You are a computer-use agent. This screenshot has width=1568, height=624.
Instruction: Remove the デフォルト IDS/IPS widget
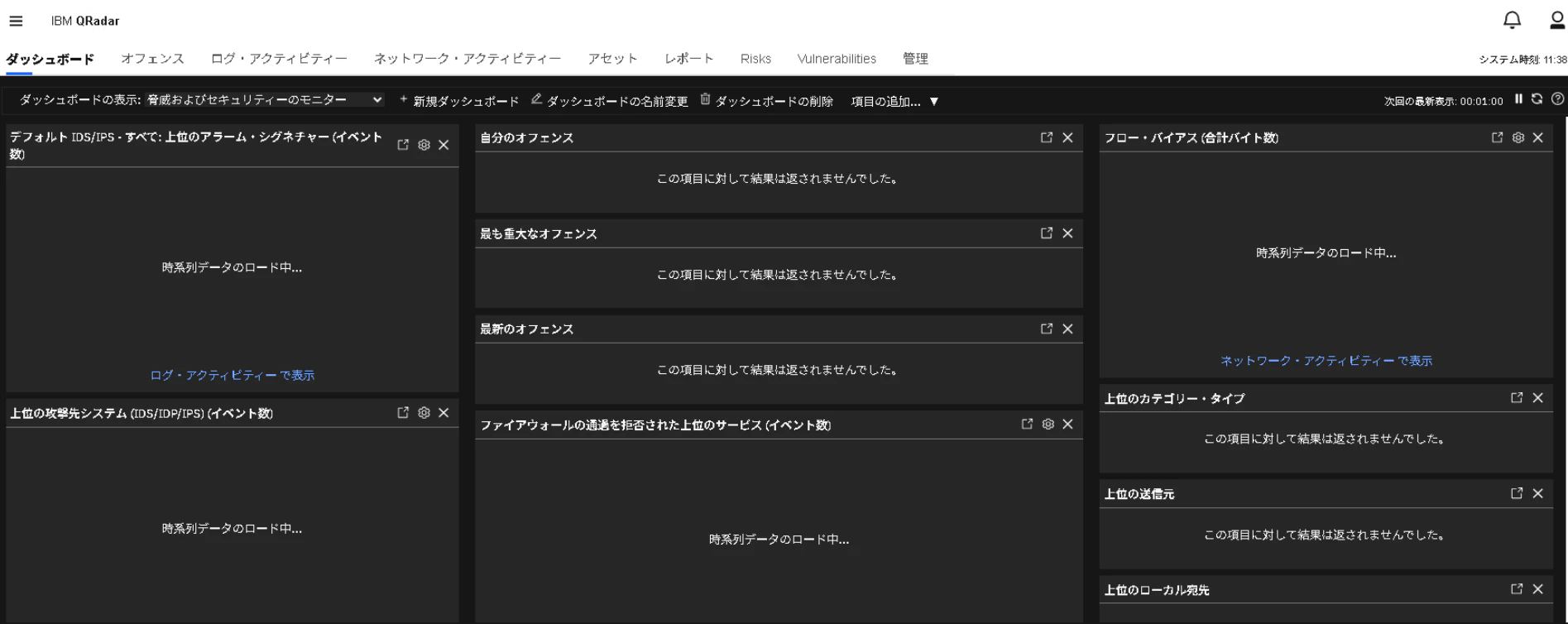(444, 145)
